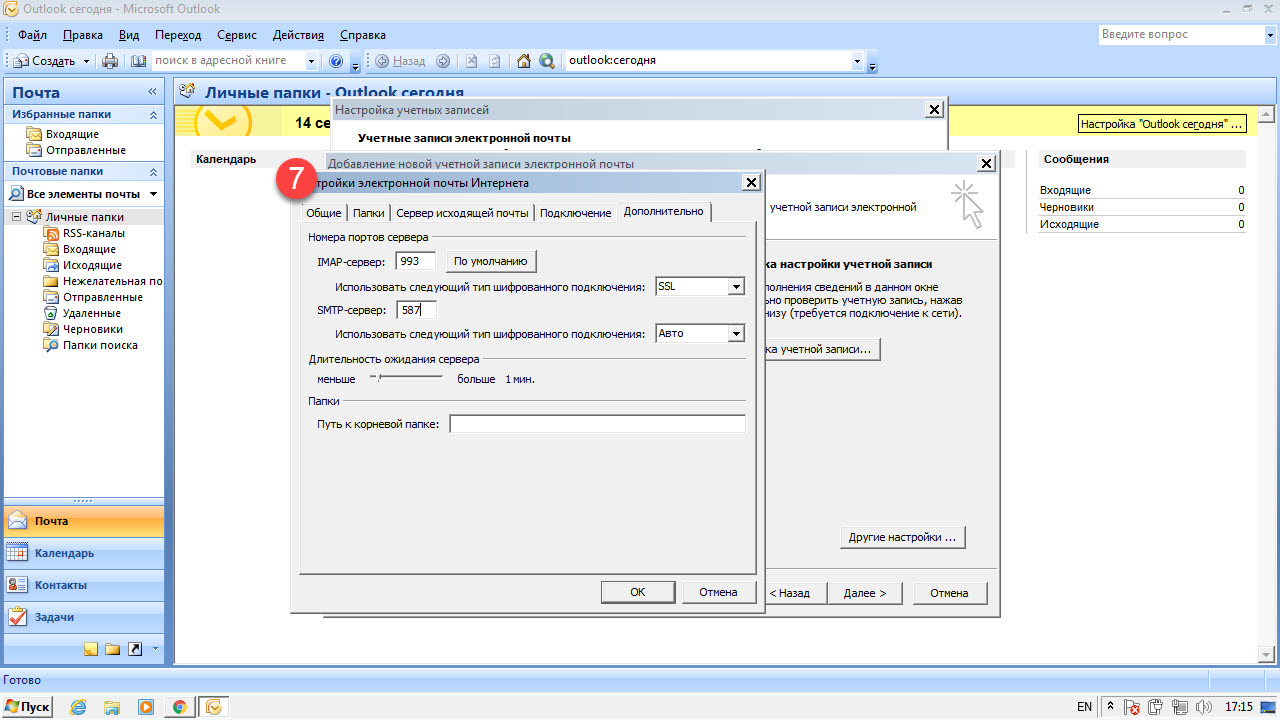Click the По умолчанию button
Viewport: 1280px width, 720px height.
tap(491, 261)
